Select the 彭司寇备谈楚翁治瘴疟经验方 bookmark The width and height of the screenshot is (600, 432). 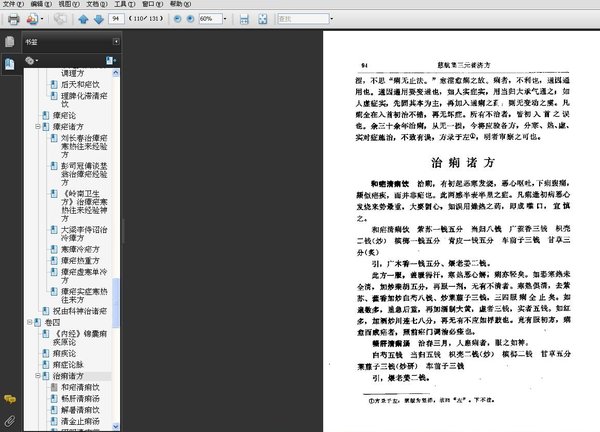point(84,174)
